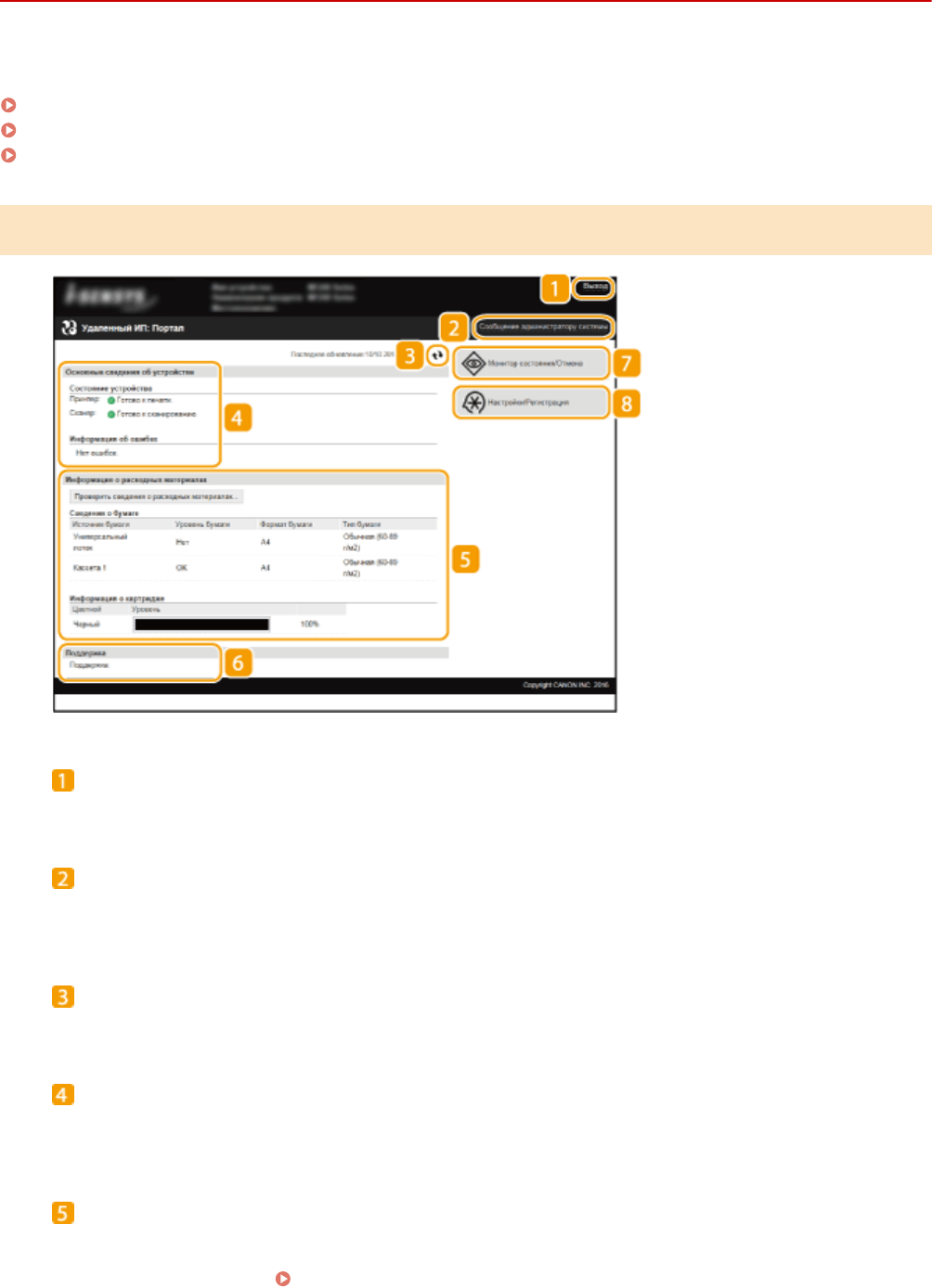Open the Монитор состояния/Отмена page

(x=531, y=363)
